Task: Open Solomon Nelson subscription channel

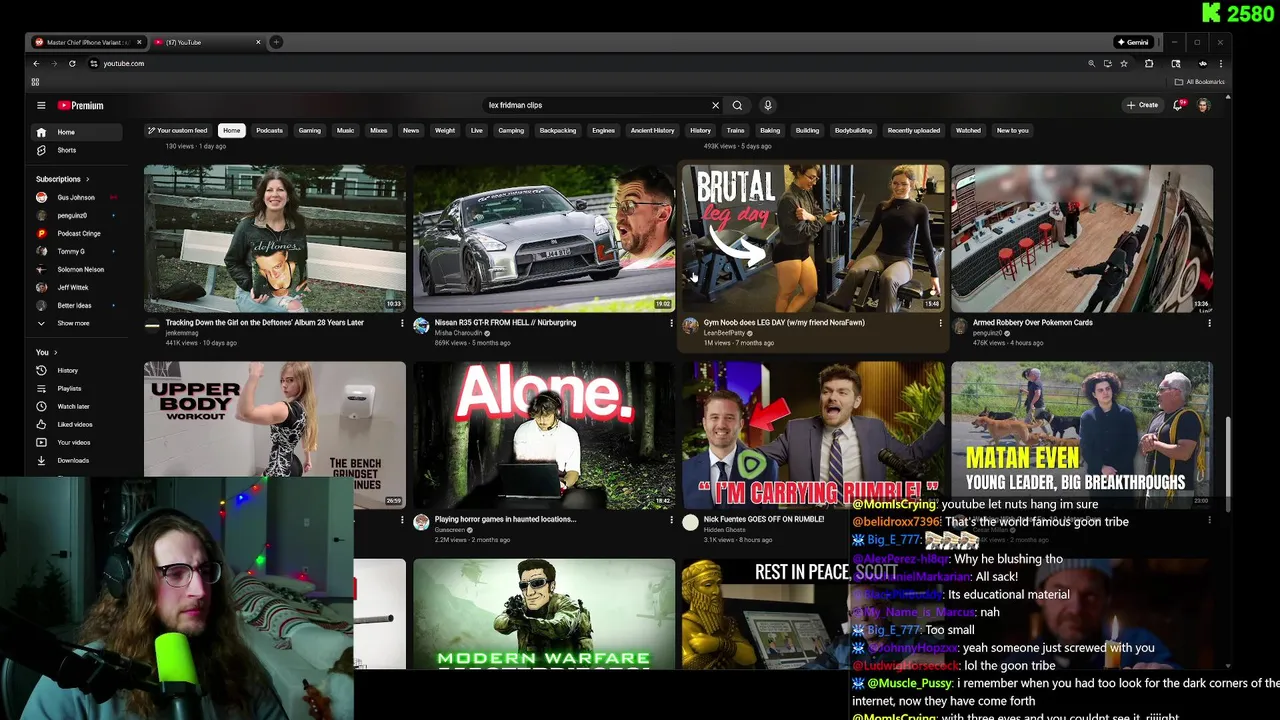Action: [76, 269]
